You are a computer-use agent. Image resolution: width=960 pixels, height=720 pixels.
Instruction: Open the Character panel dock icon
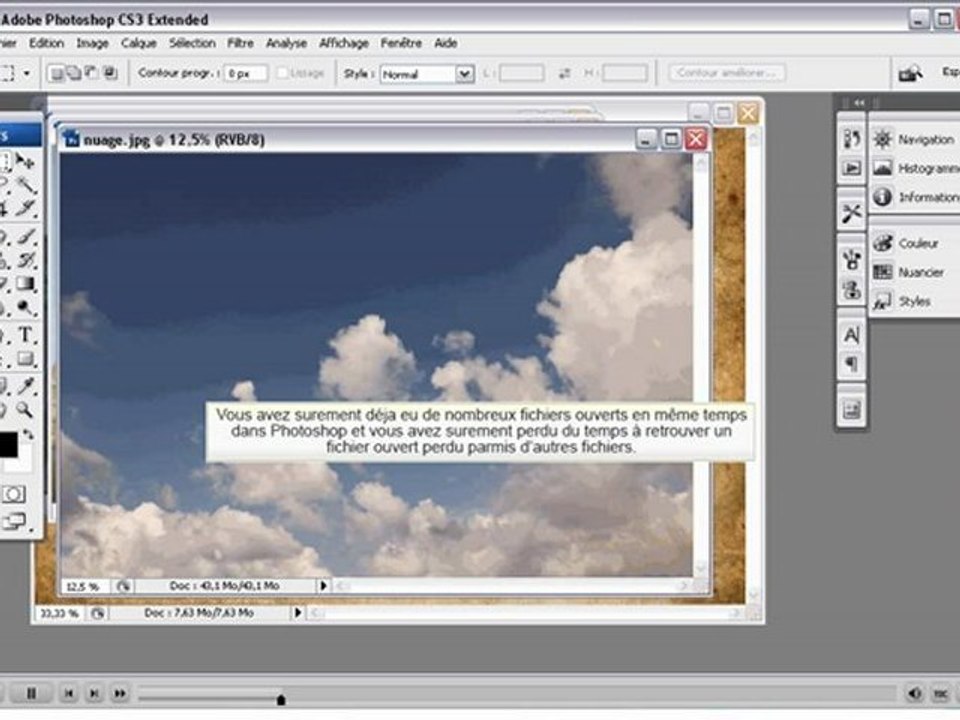tap(852, 336)
